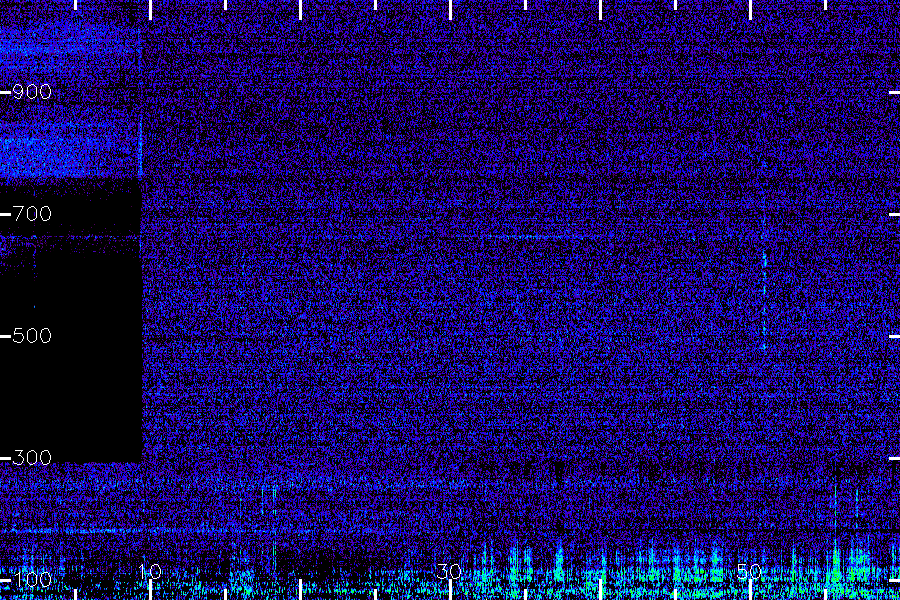Click the 10 time axis label
The height and width of the screenshot is (600, 900).
[x=150, y=572]
